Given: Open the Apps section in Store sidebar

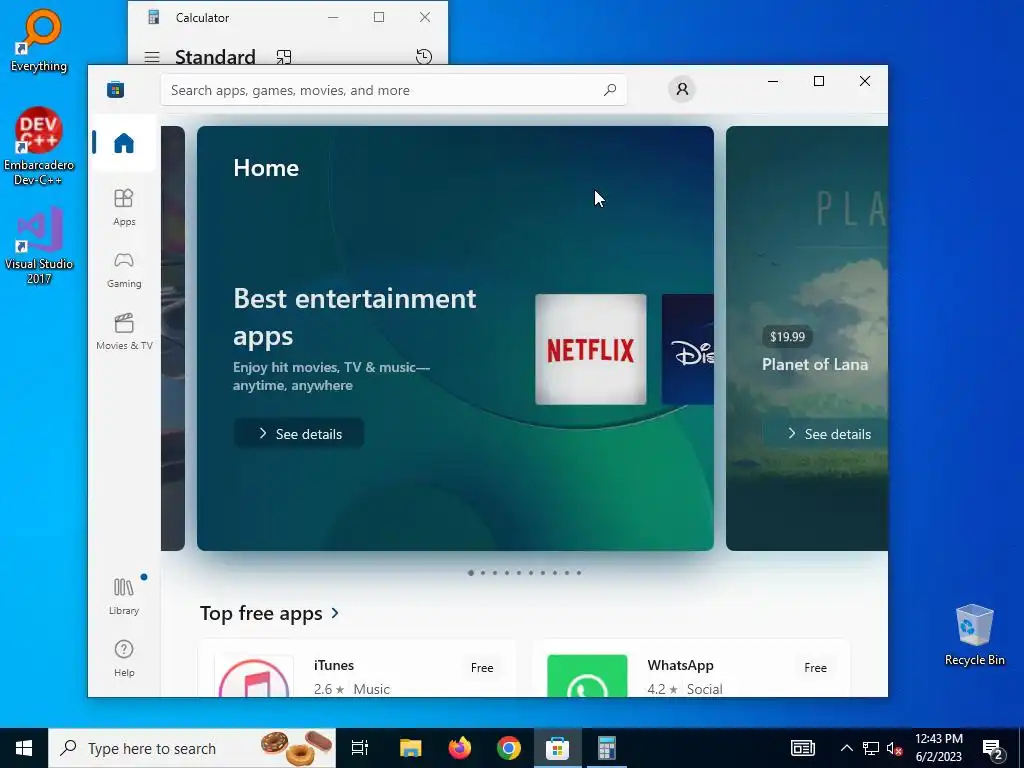Looking at the screenshot, I should pyautogui.click(x=124, y=207).
